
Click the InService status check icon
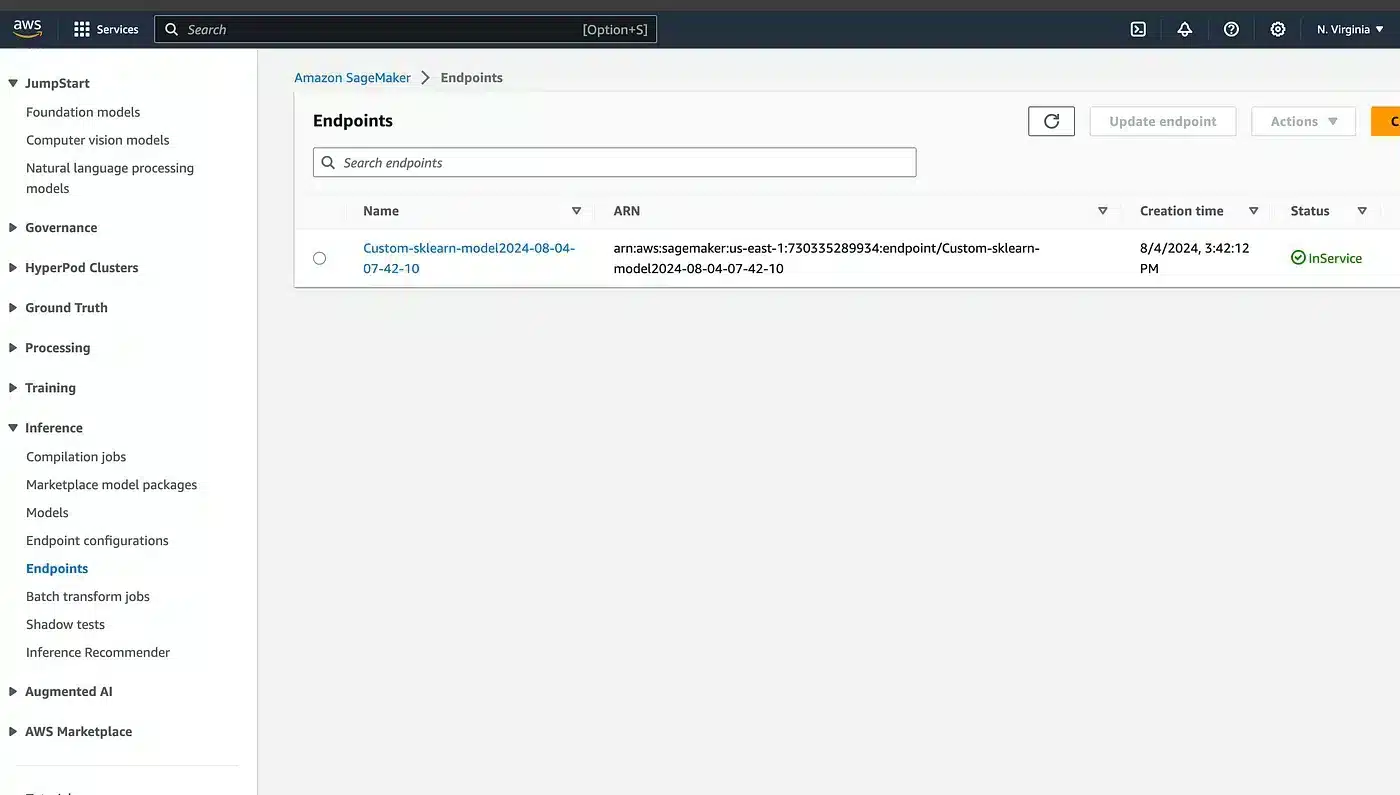(x=1298, y=258)
